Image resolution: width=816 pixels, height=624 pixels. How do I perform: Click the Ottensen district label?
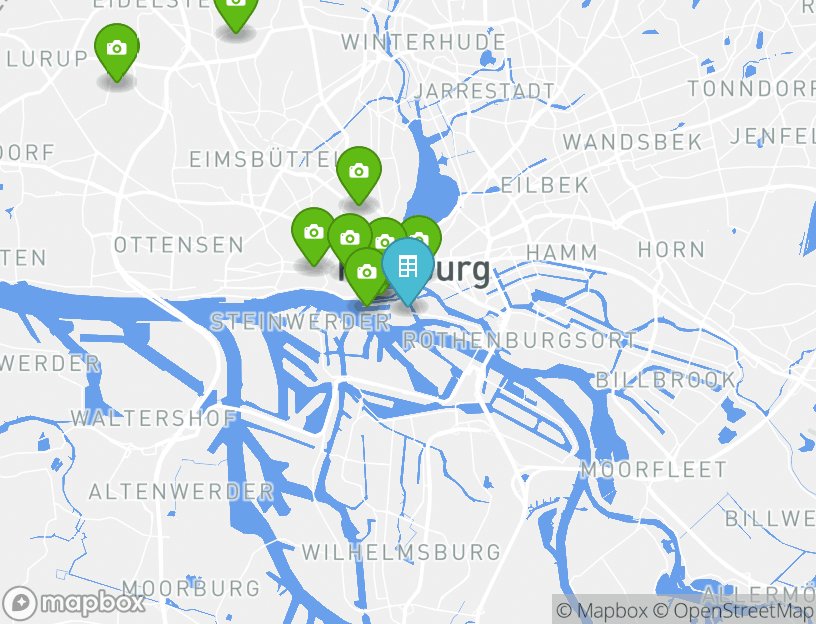coord(179,245)
